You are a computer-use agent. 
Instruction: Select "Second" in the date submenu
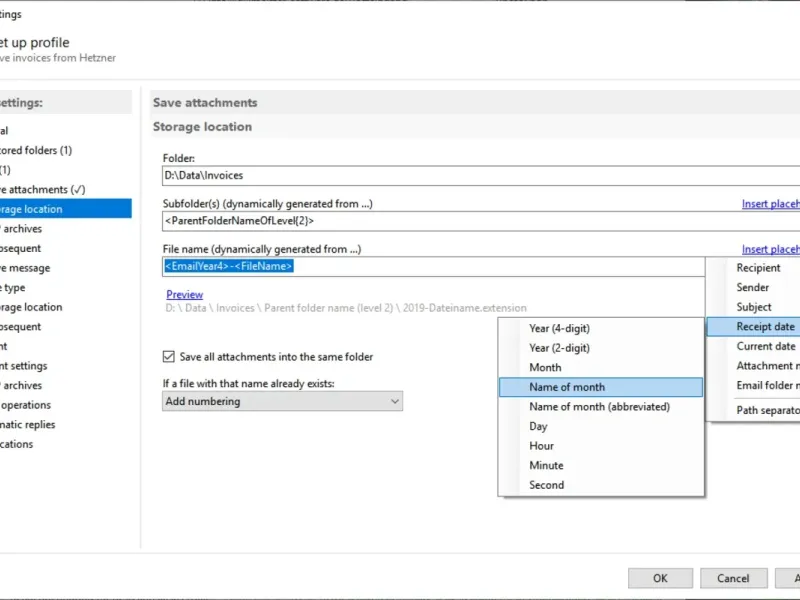tap(547, 485)
